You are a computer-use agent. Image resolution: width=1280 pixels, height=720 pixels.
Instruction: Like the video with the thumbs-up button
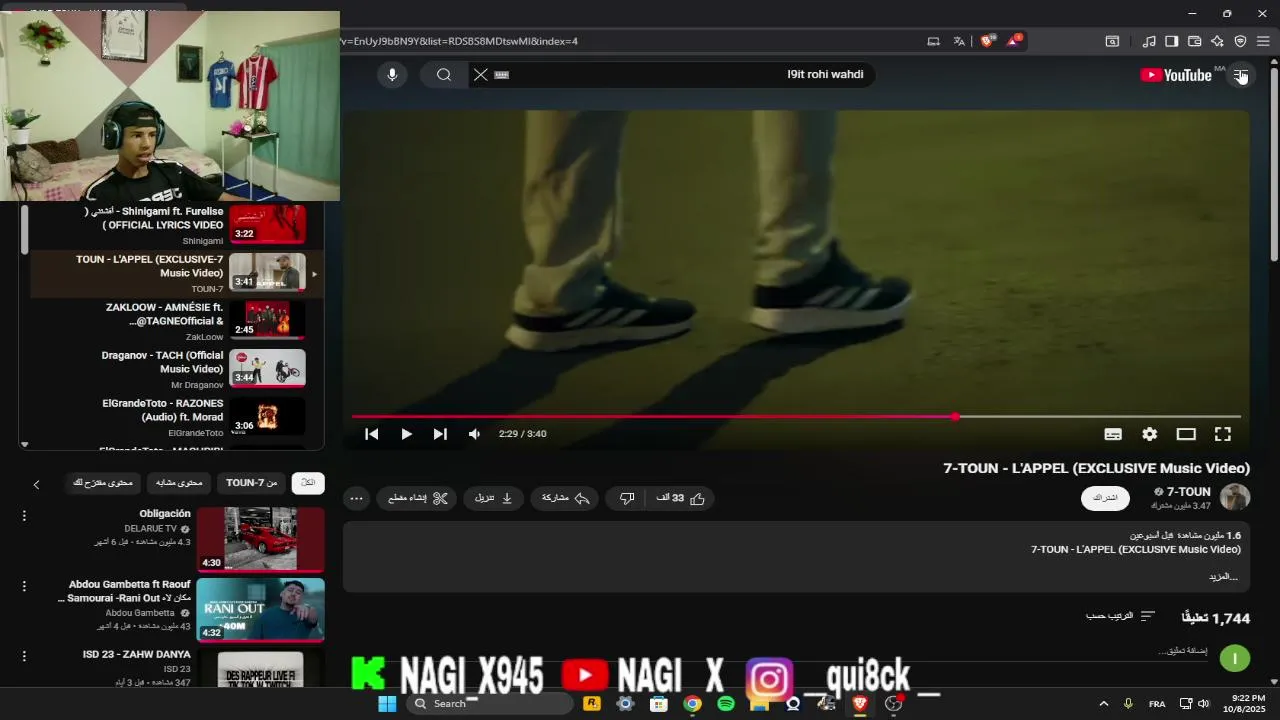[x=682, y=498]
